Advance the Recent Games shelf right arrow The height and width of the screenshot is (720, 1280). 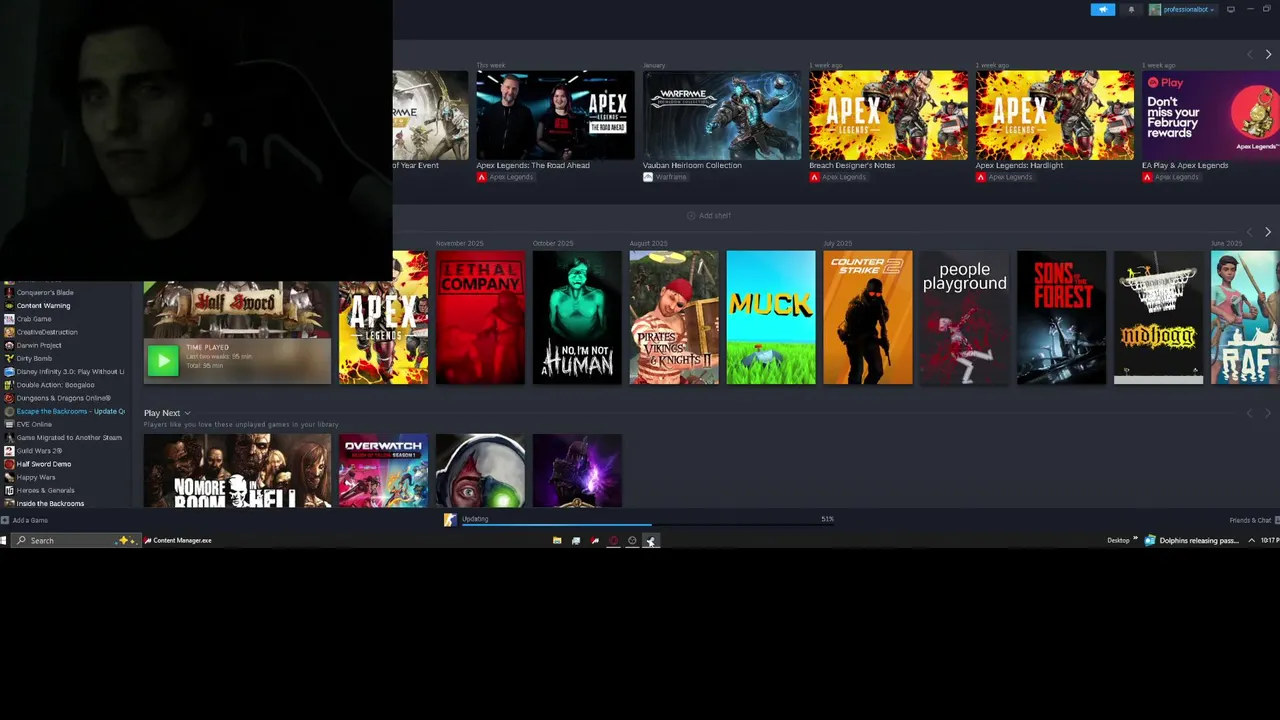pyautogui.click(x=1268, y=232)
